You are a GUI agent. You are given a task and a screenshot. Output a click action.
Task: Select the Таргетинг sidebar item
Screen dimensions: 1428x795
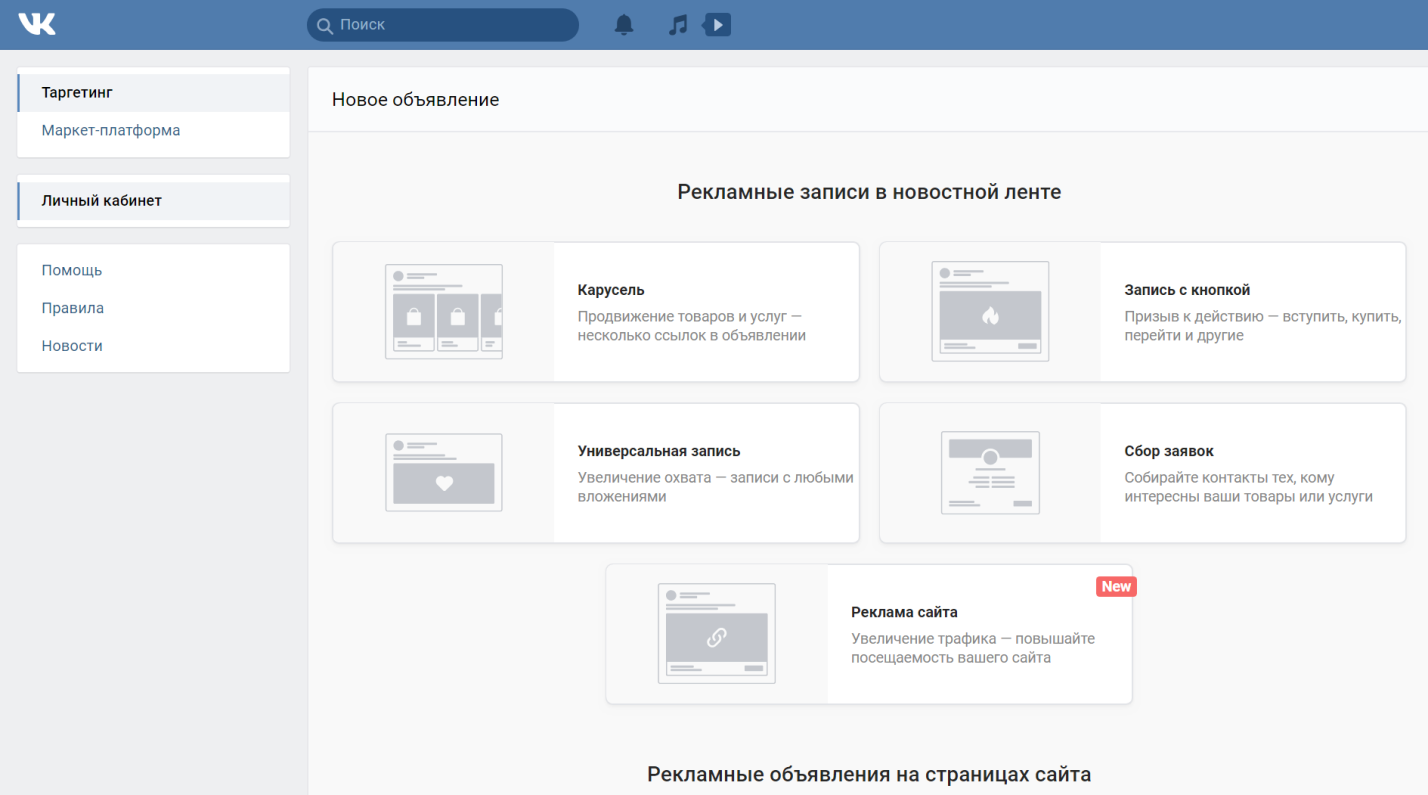pyautogui.click(x=153, y=93)
